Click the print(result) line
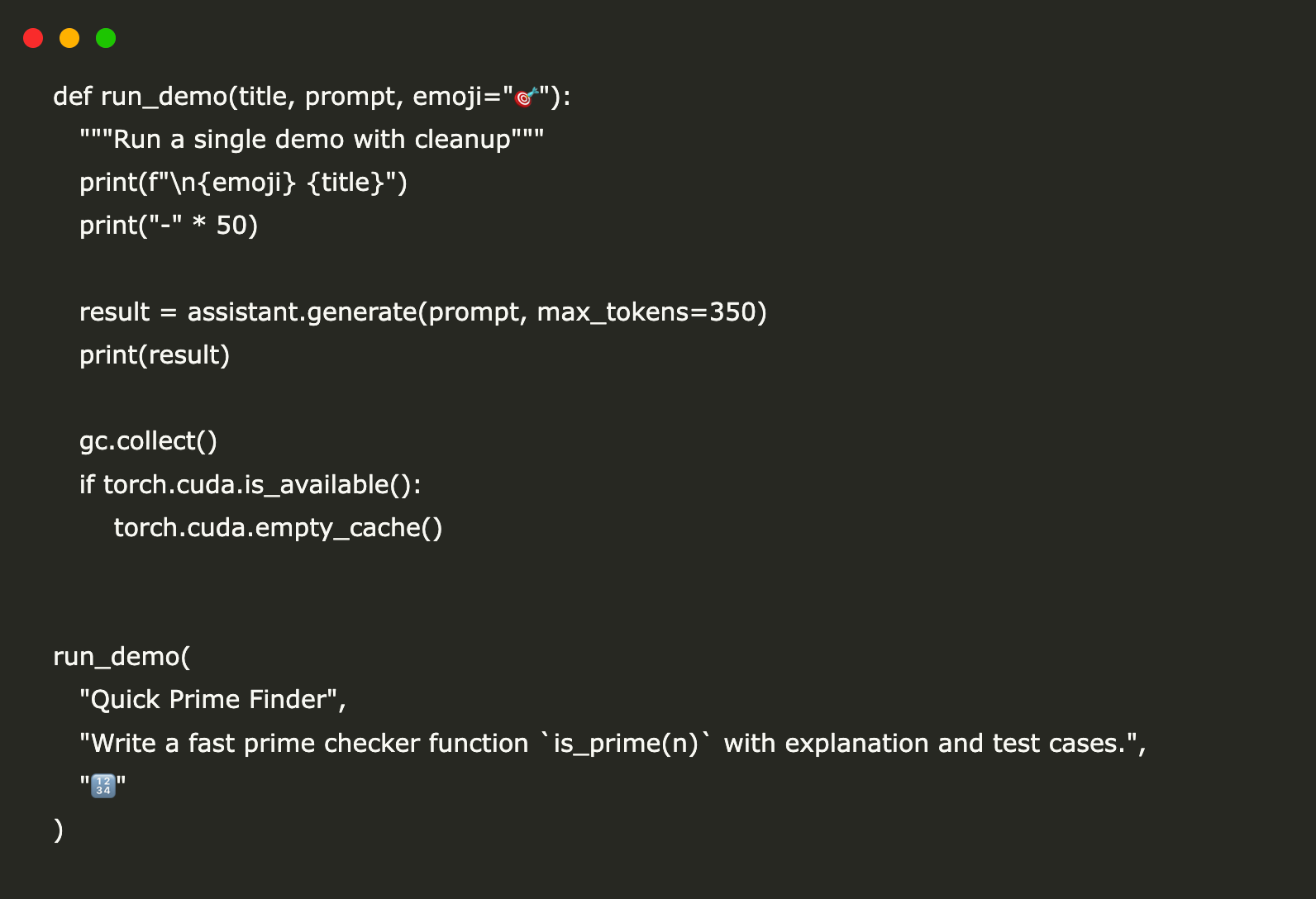Viewport: 1316px width, 899px height. pos(155,355)
